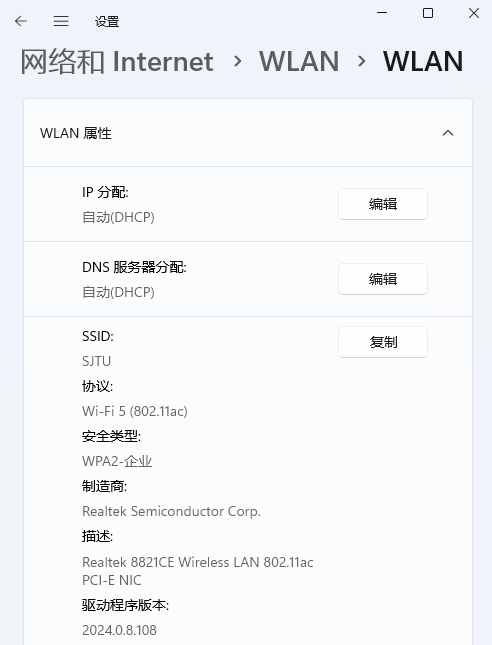Select the SSID value SJTU
This screenshot has height=645, width=492.
tap(97, 361)
